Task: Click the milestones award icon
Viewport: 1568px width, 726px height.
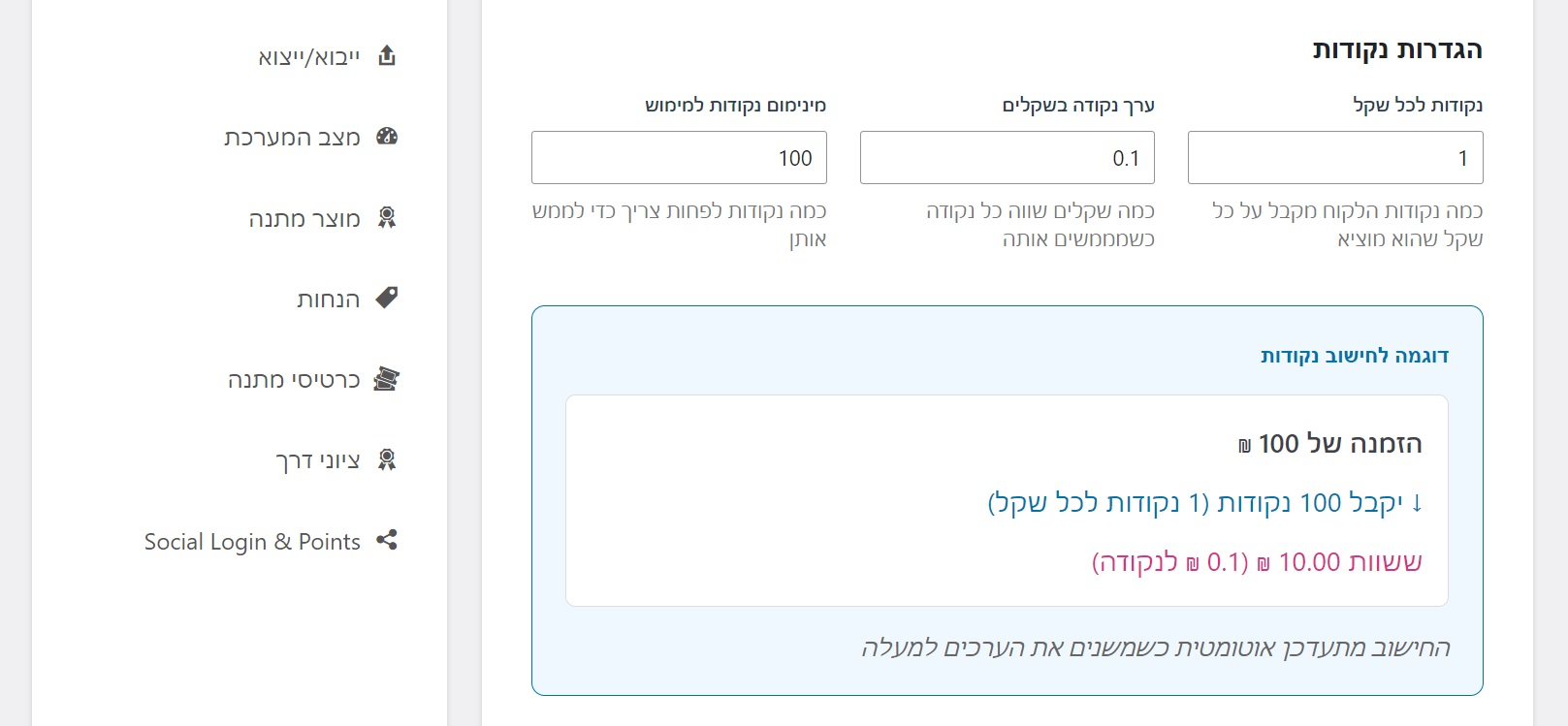Action: tap(387, 459)
